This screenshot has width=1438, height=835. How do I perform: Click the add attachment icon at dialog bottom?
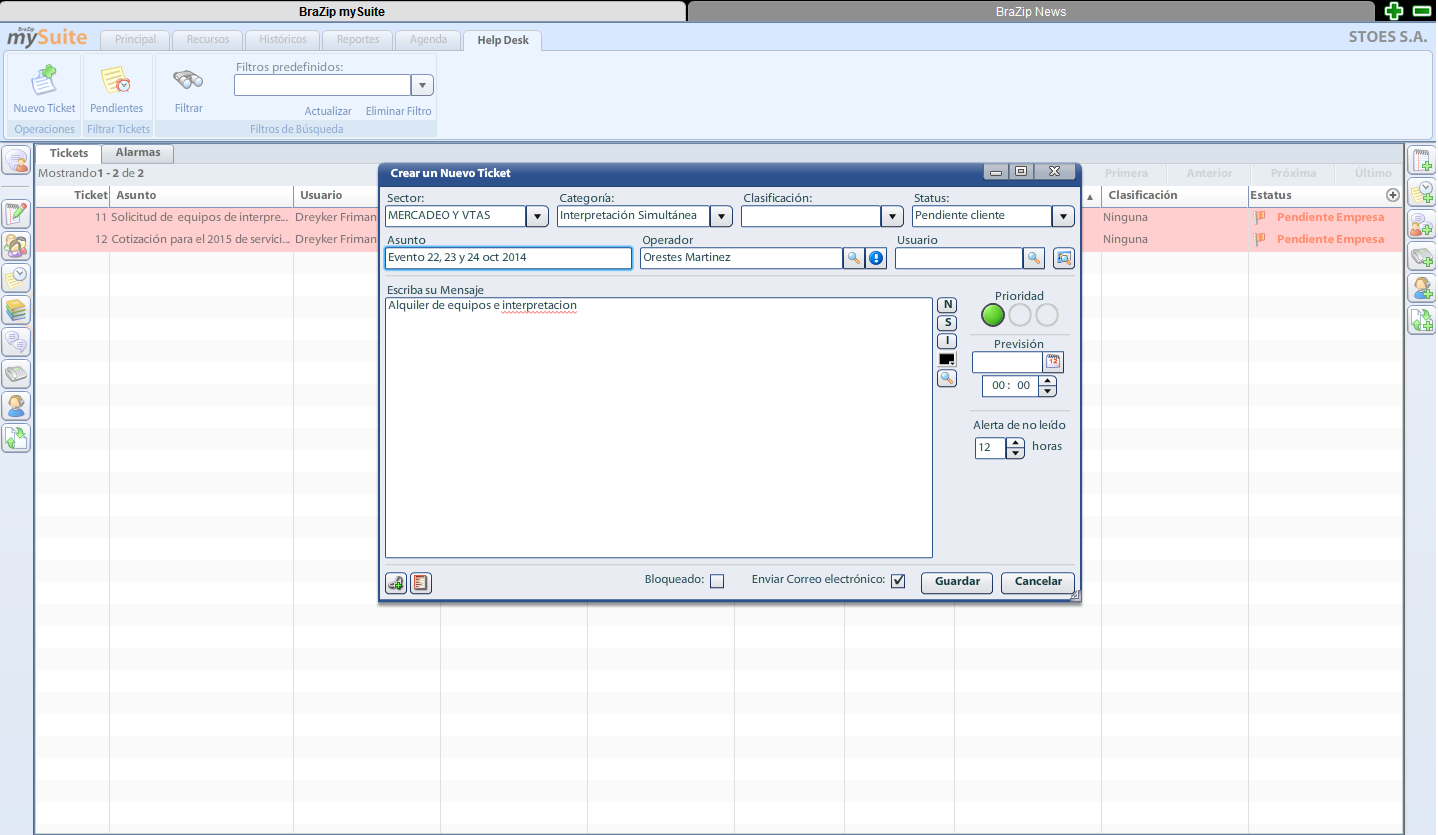(396, 583)
